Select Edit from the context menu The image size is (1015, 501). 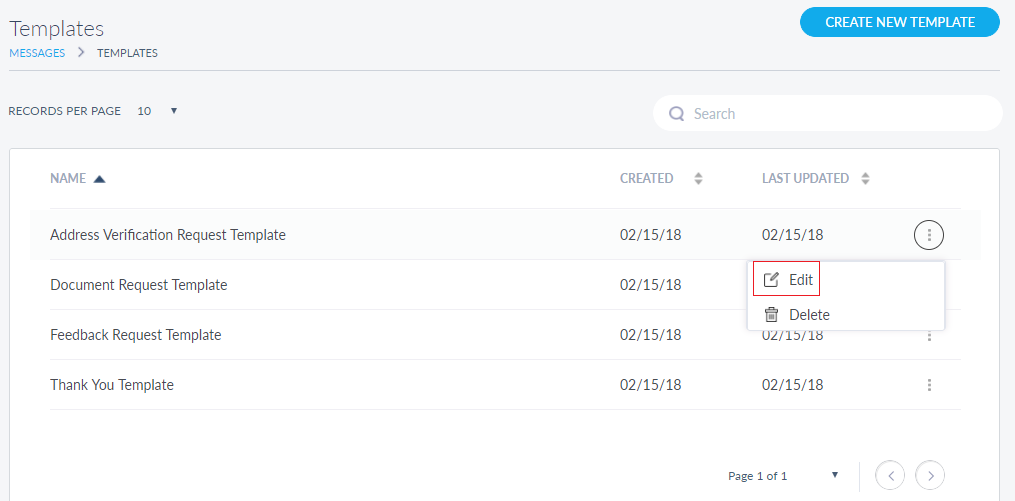787,280
